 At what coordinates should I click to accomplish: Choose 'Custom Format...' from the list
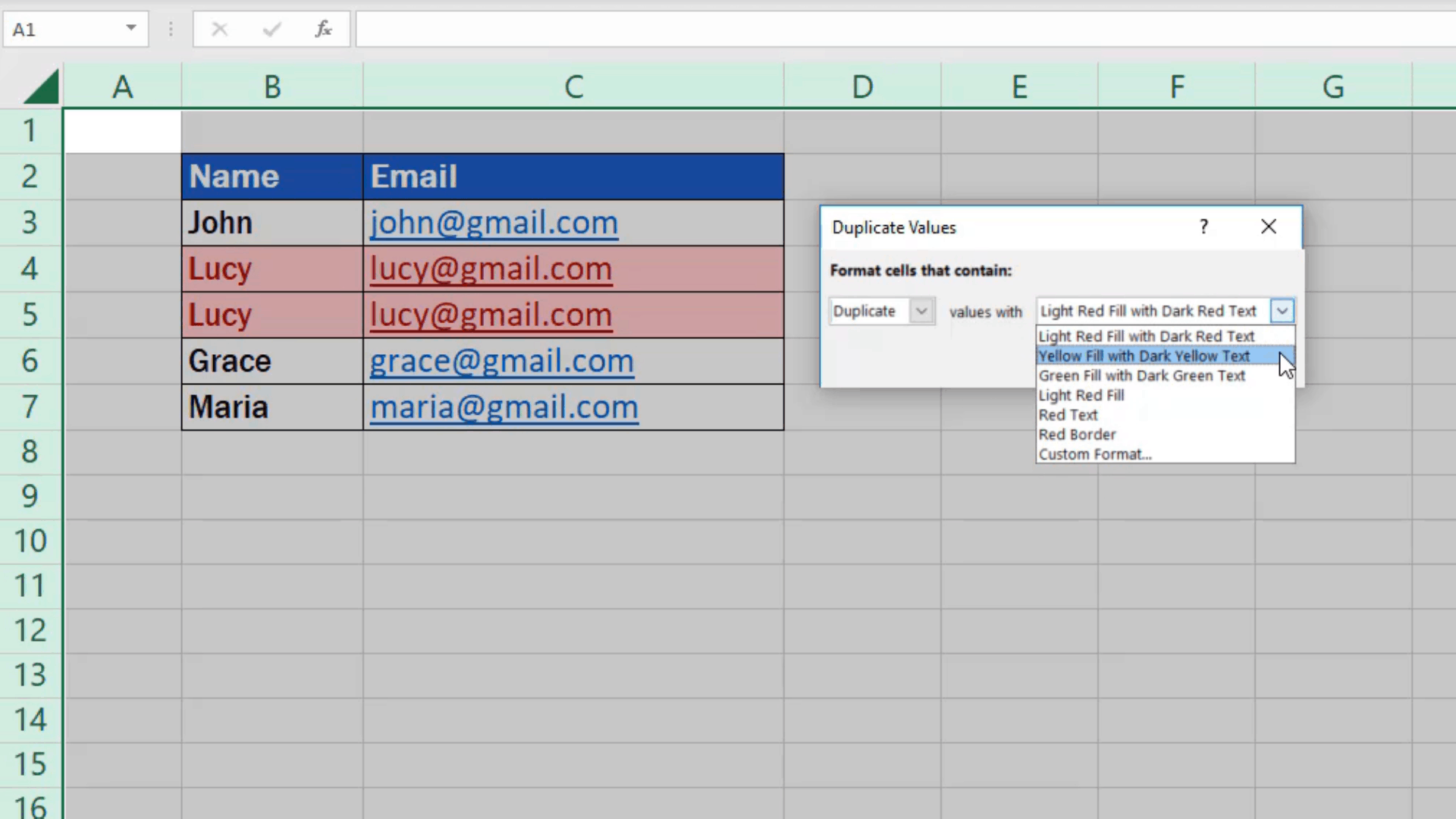(x=1095, y=453)
